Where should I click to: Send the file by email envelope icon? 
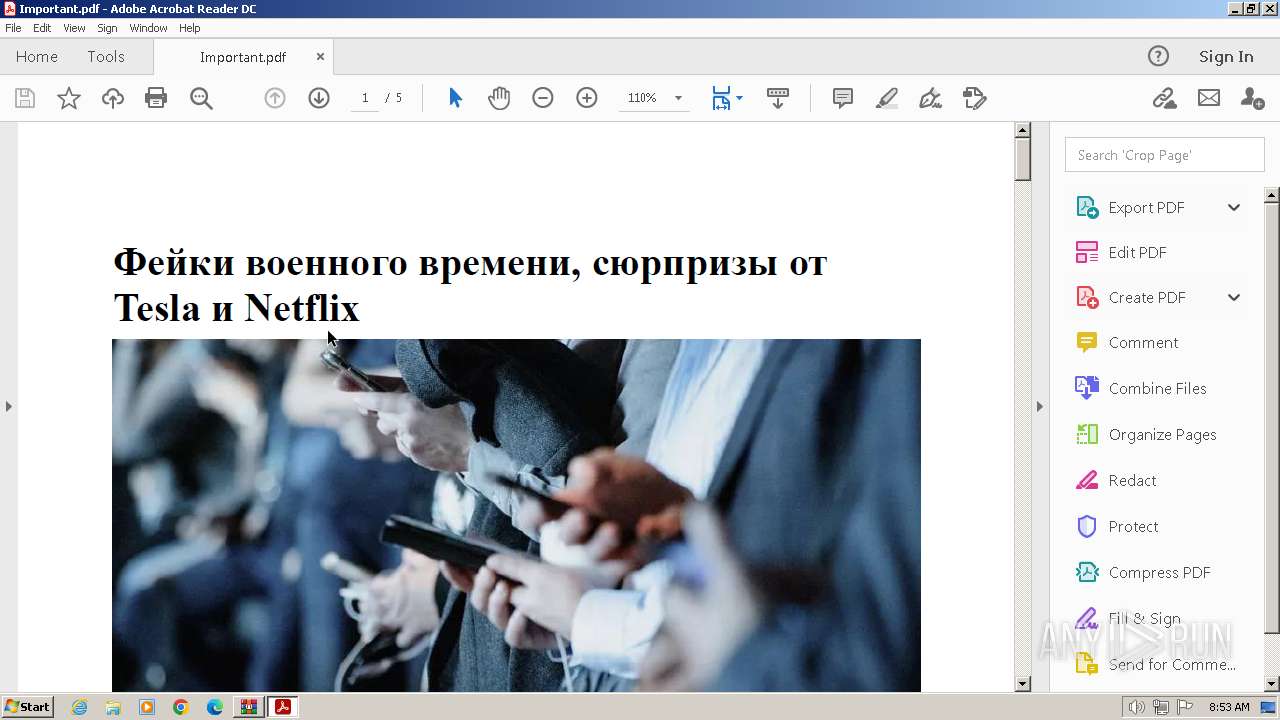(x=1209, y=98)
